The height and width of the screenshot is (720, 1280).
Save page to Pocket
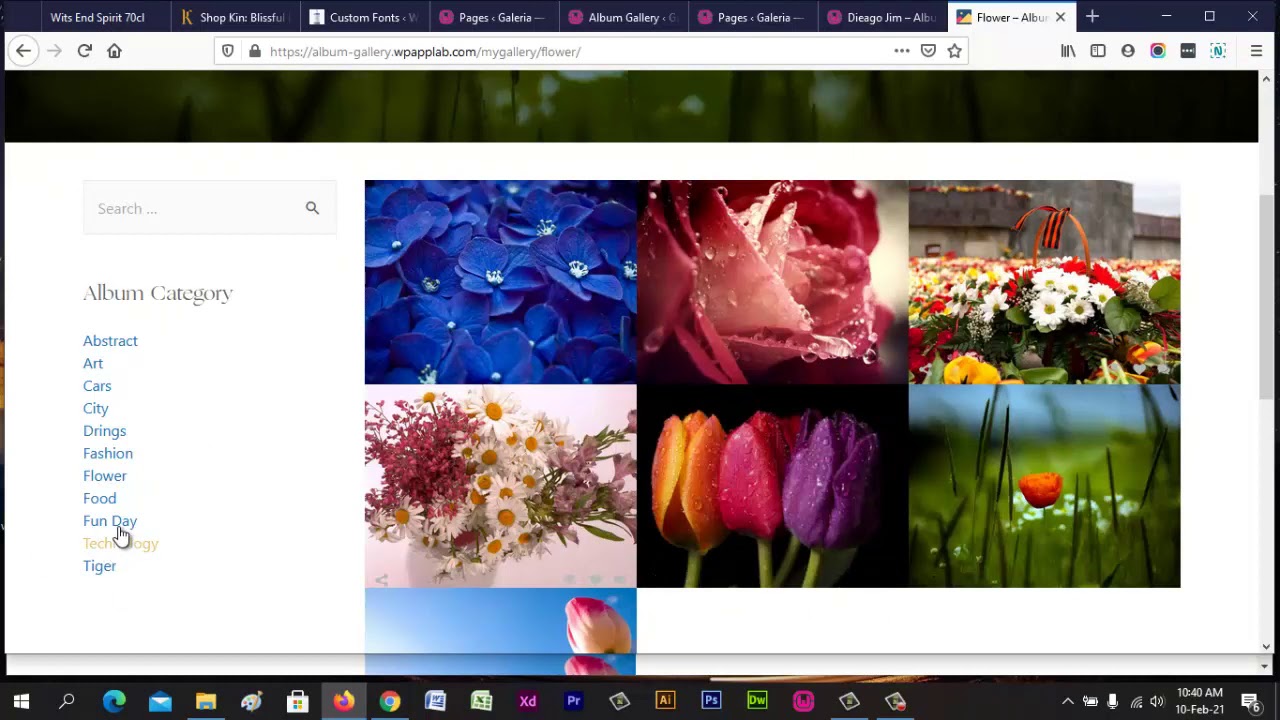click(x=928, y=51)
